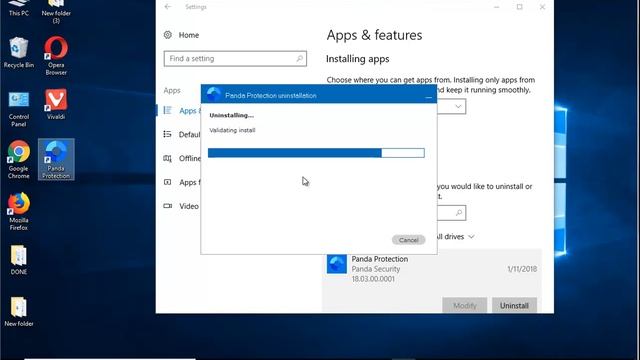Viewport: 640px width, 360px height.
Task: Launch Google Chrome shortcut
Action: [x=18, y=160]
